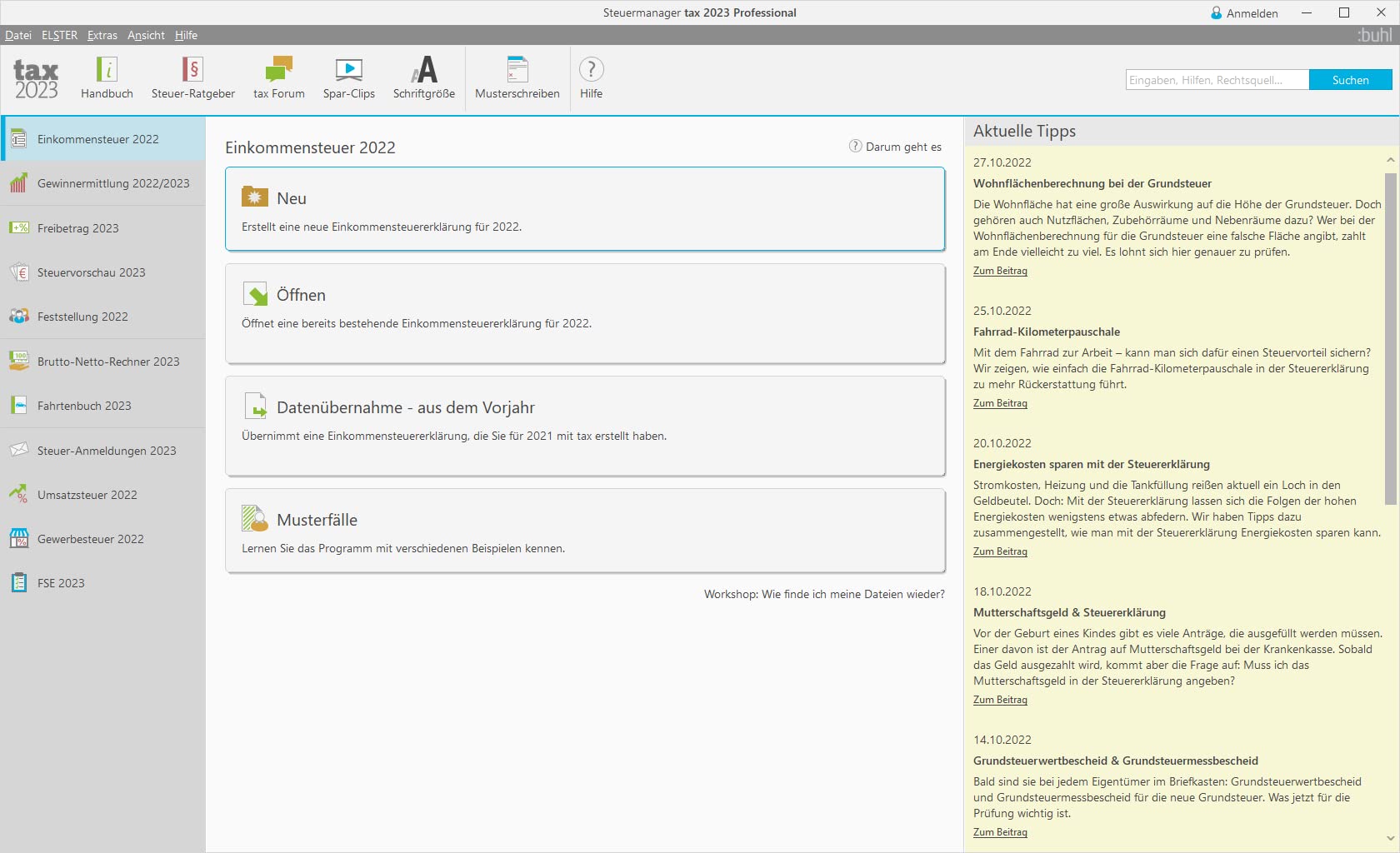
Task: Launch the tax Forum speech-bubble icon
Action: [279, 69]
